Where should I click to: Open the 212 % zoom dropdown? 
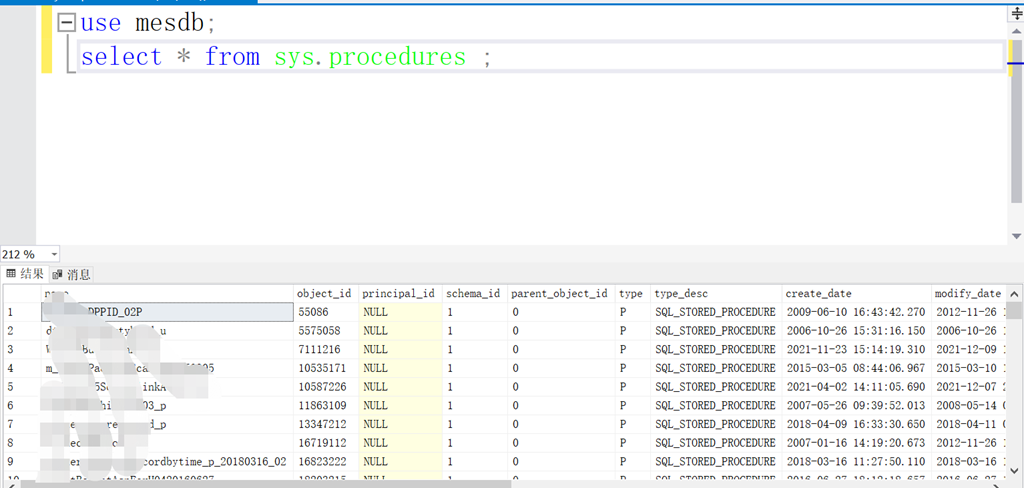(54, 254)
